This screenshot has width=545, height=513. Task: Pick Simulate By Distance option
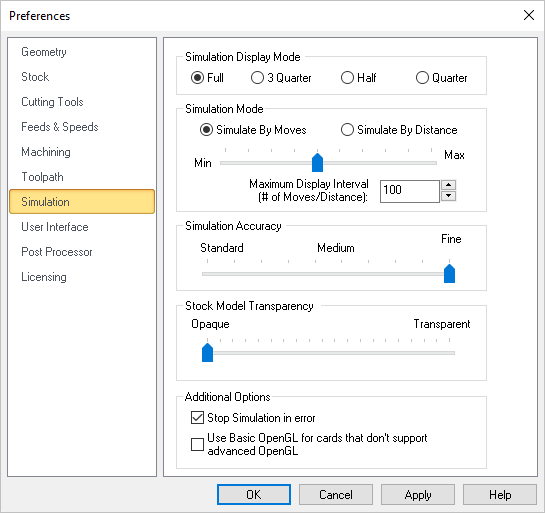point(399,130)
